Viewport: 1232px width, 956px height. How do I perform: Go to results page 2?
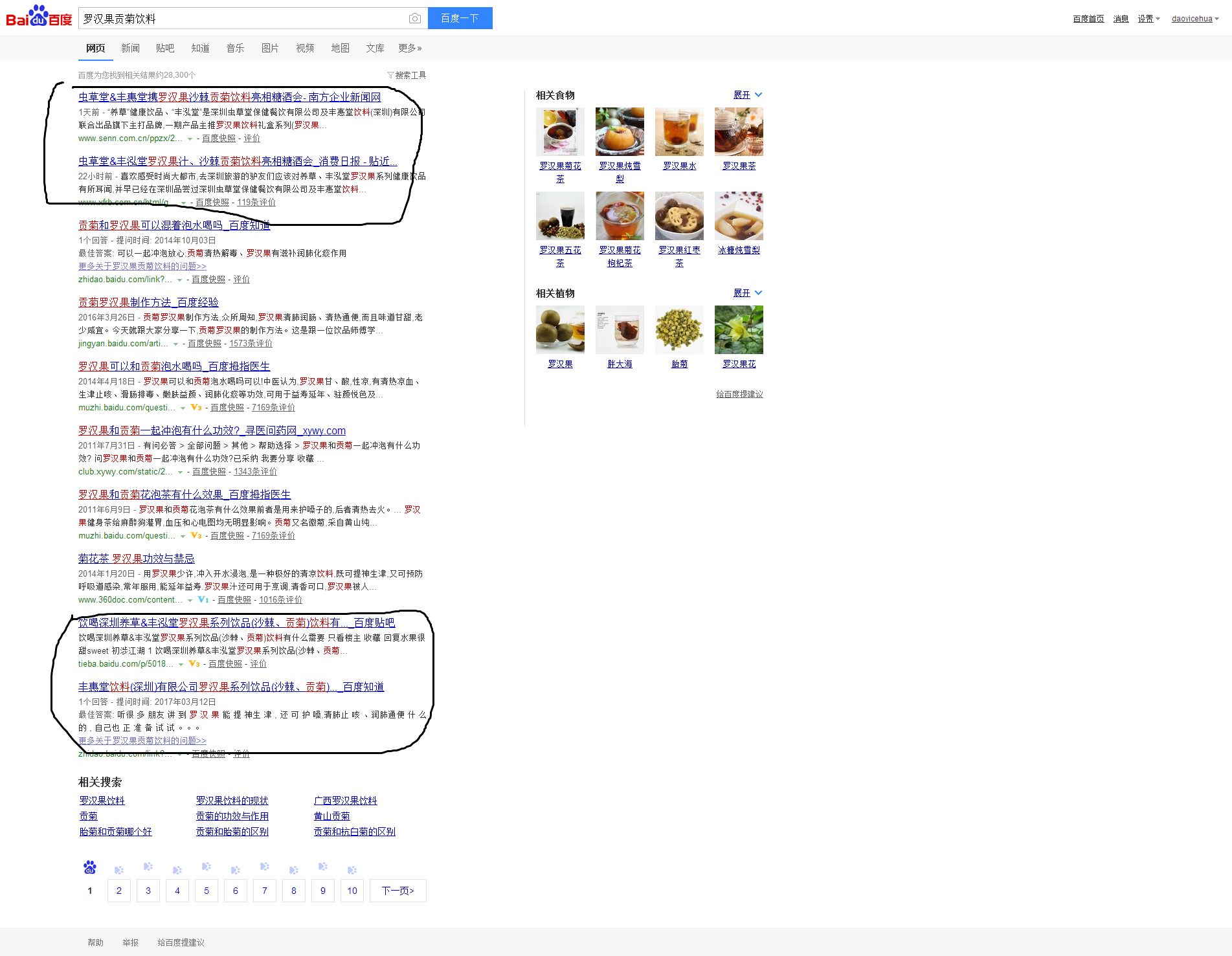coord(119,891)
